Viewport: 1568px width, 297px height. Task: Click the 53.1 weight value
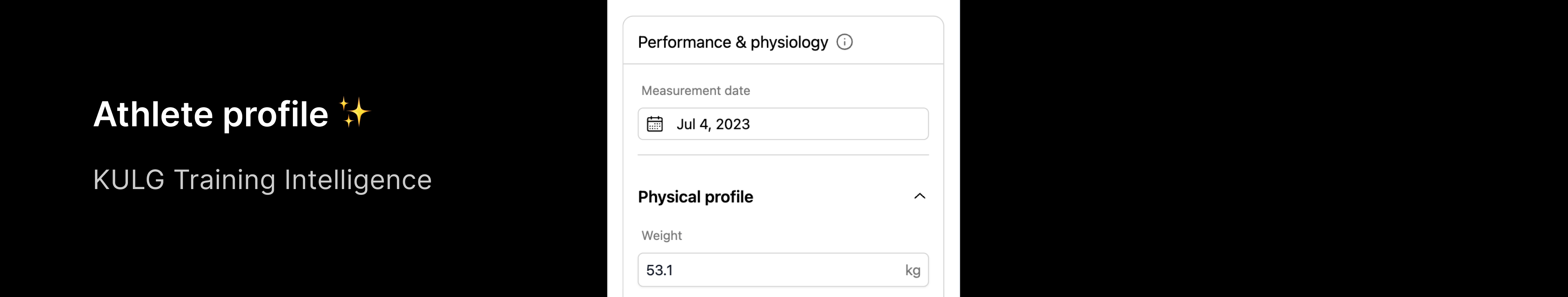coord(659,270)
